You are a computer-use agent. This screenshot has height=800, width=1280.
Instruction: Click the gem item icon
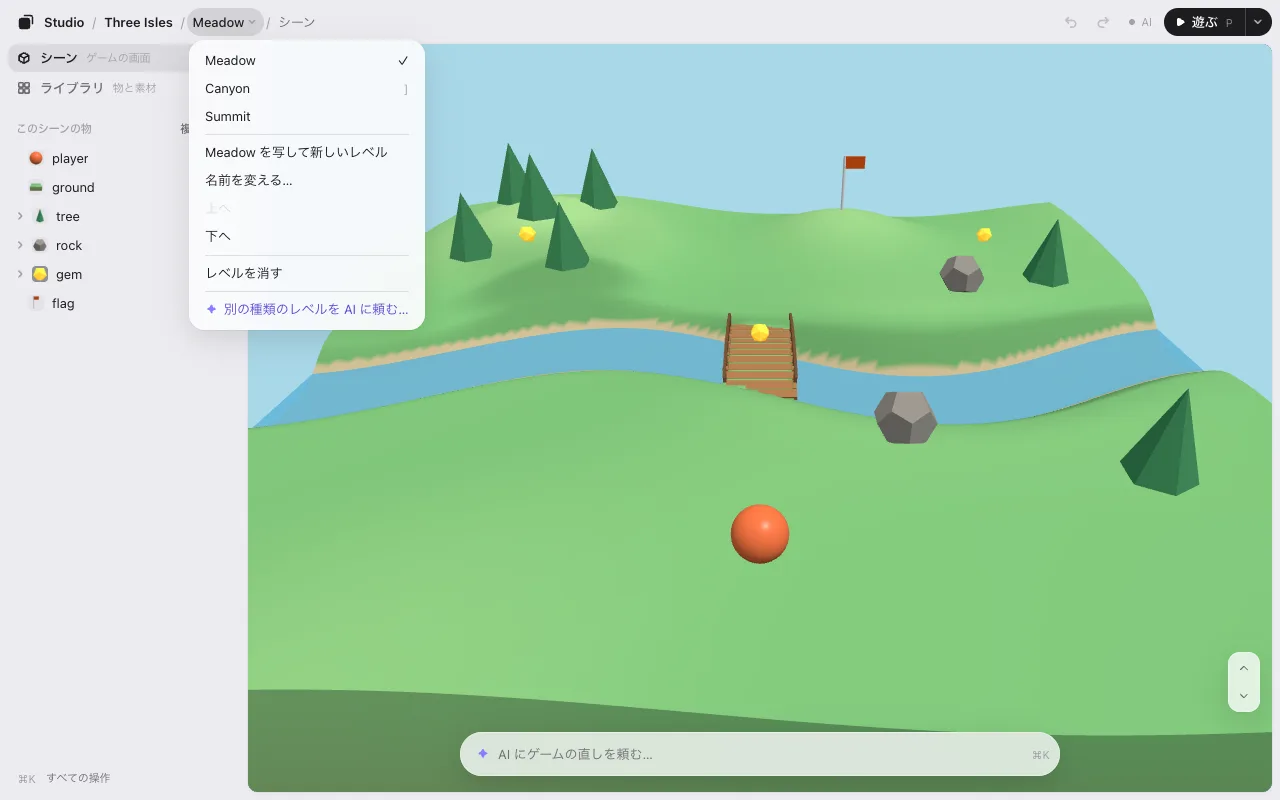point(40,274)
